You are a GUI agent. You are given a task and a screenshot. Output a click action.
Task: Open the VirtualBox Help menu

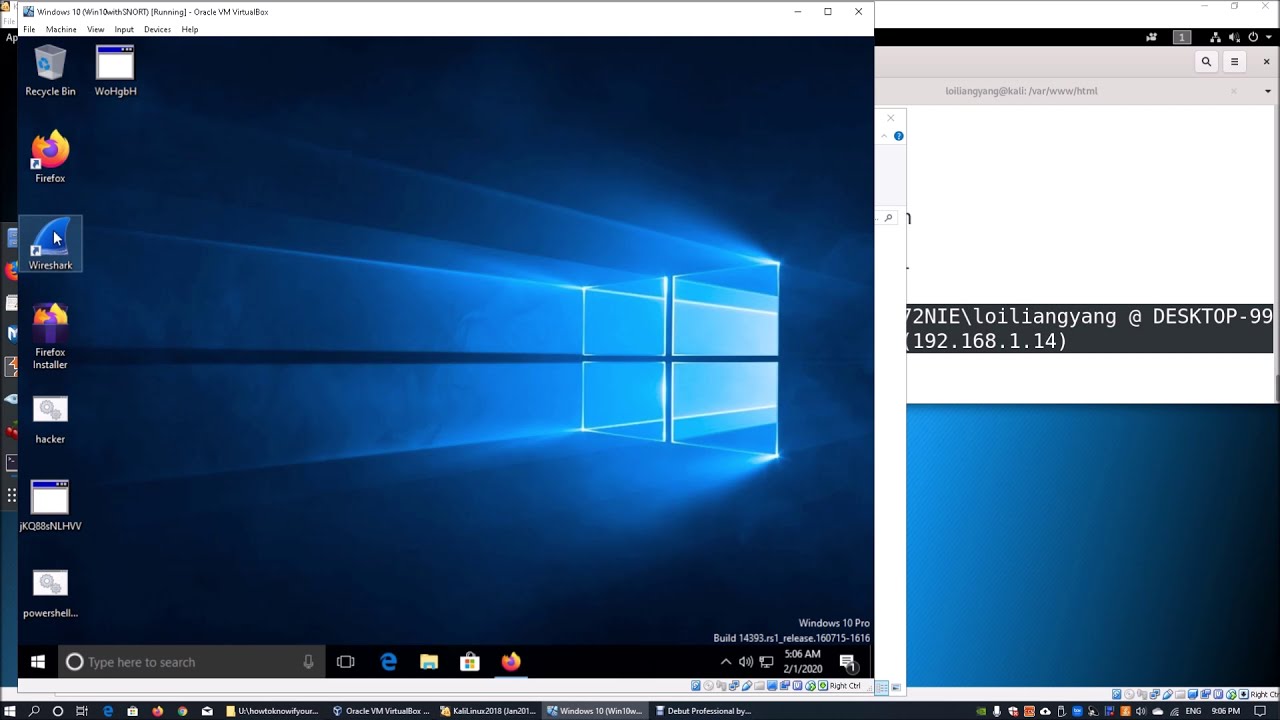click(x=190, y=29)
